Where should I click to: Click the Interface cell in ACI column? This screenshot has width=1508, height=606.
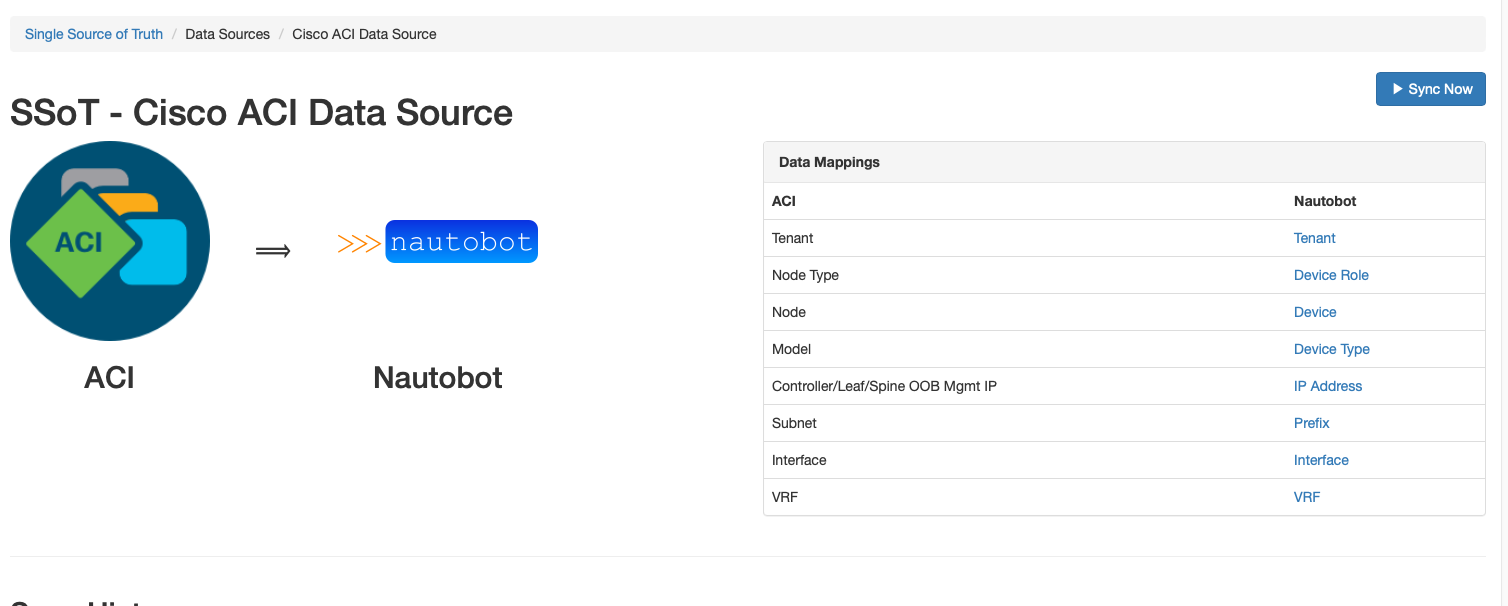pyautogui.click(x=1025, y=460)
